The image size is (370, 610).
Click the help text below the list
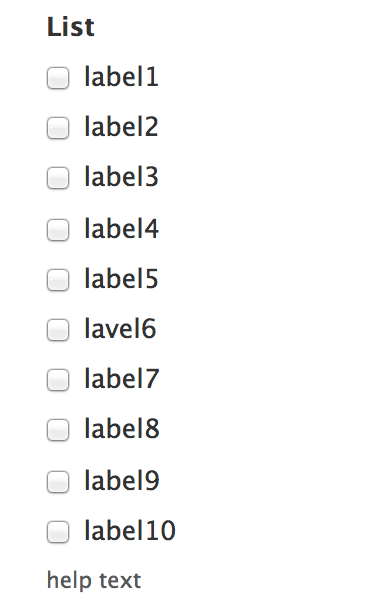94,581
